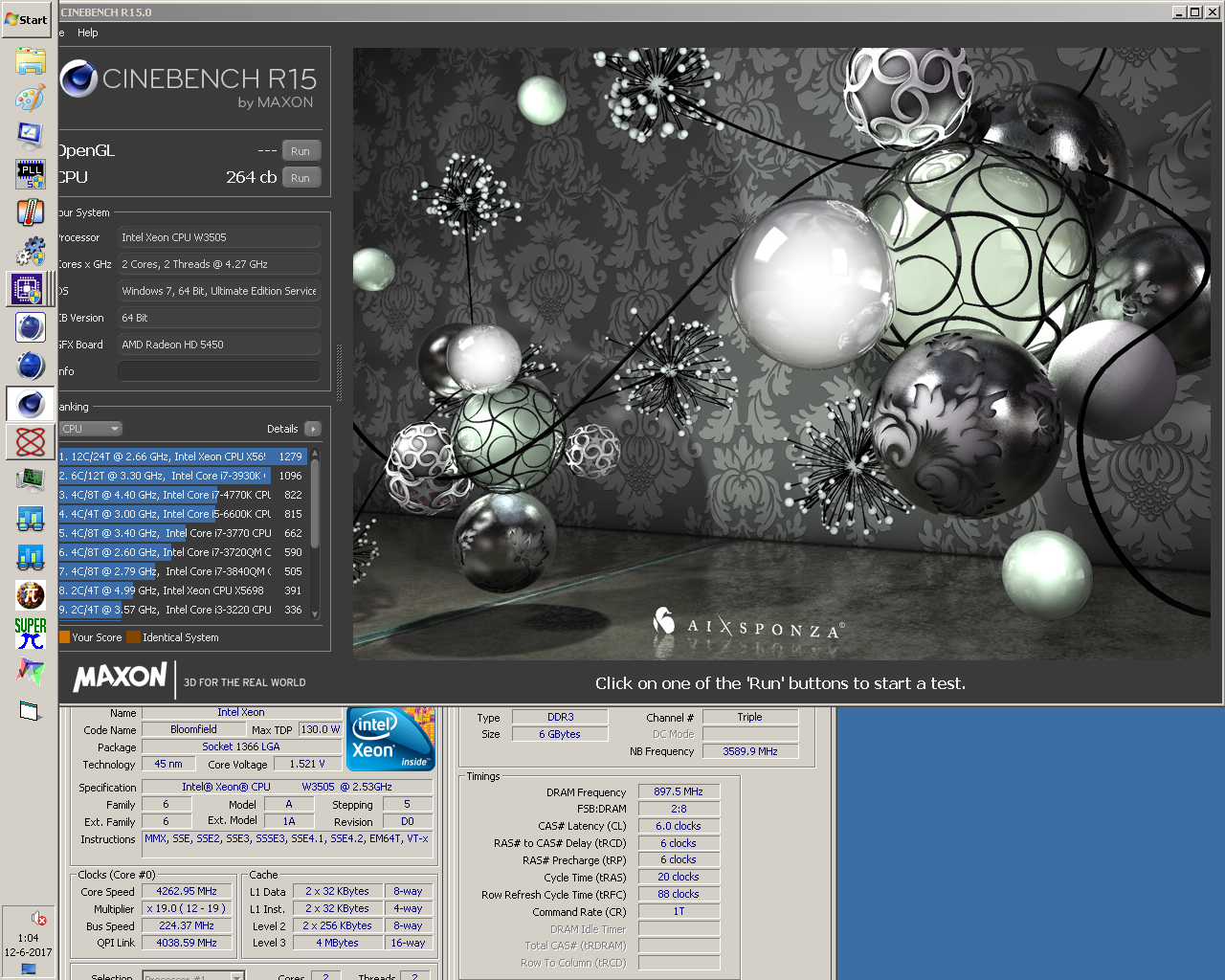The image size is (1225, 980).
Task: Open the Start menu
Action: click(x=27, y=19)
